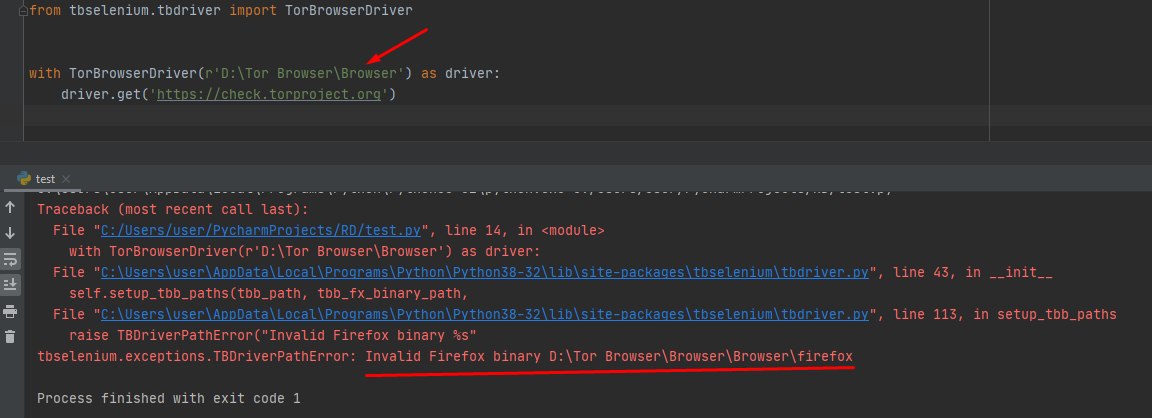Click the Down the Stack Trace arrow
This screenshot has height=418, width=1152.
[10, 234]
